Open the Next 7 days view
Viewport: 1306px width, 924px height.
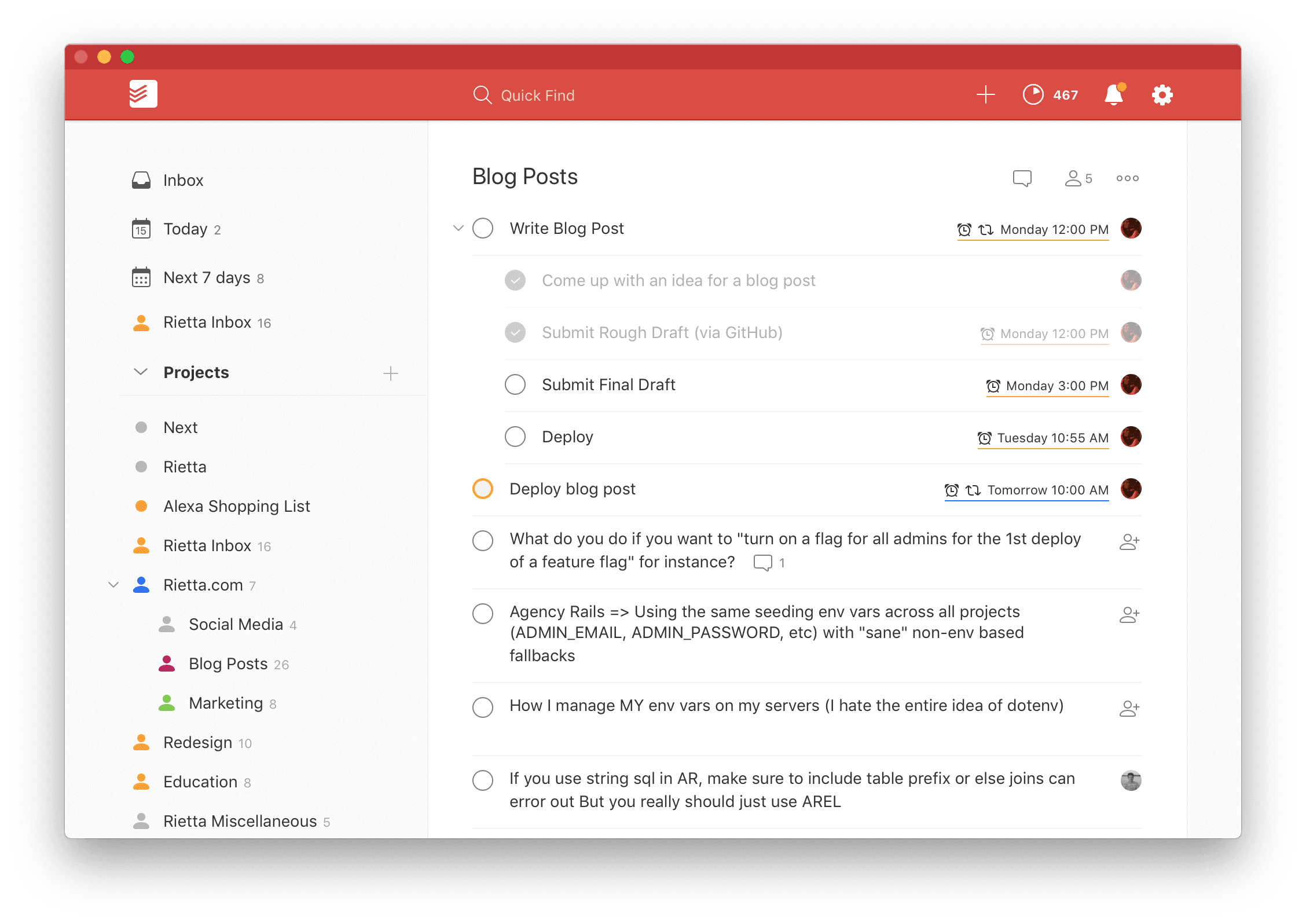[207, 278]
